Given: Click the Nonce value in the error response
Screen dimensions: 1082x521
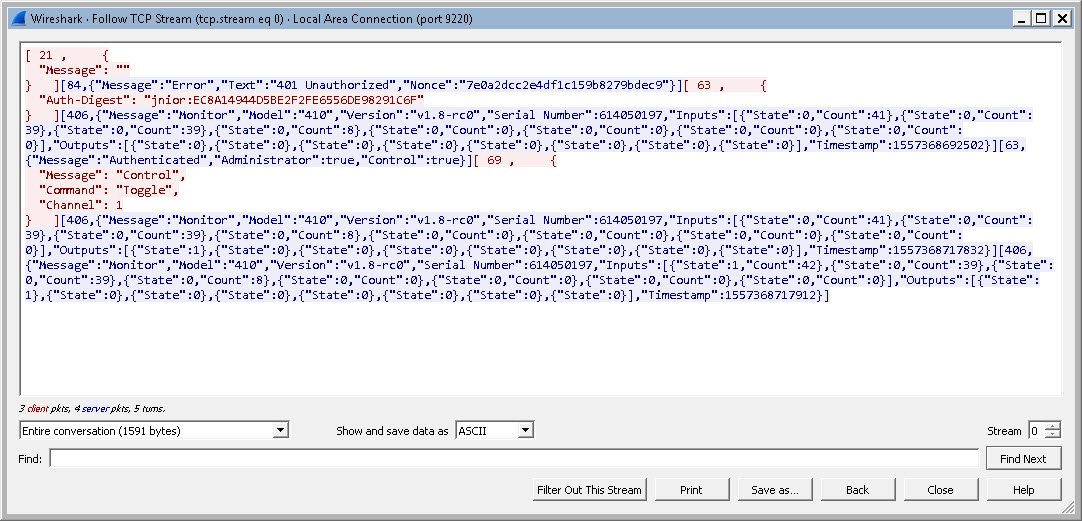Looking at the screenshot, I should coord(564,85).
